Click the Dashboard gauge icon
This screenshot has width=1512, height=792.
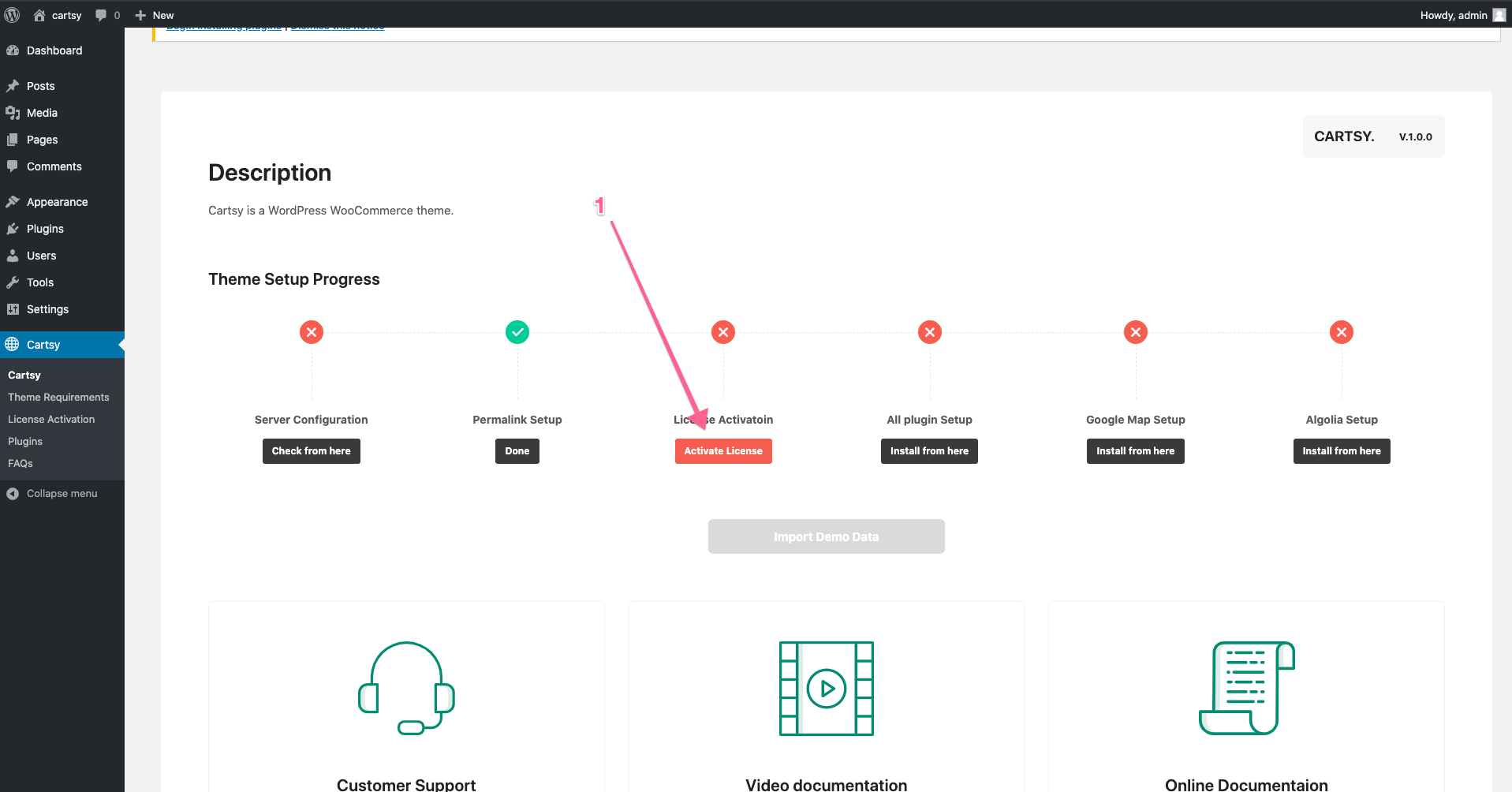pyautogui.click(x=13, y=50)
